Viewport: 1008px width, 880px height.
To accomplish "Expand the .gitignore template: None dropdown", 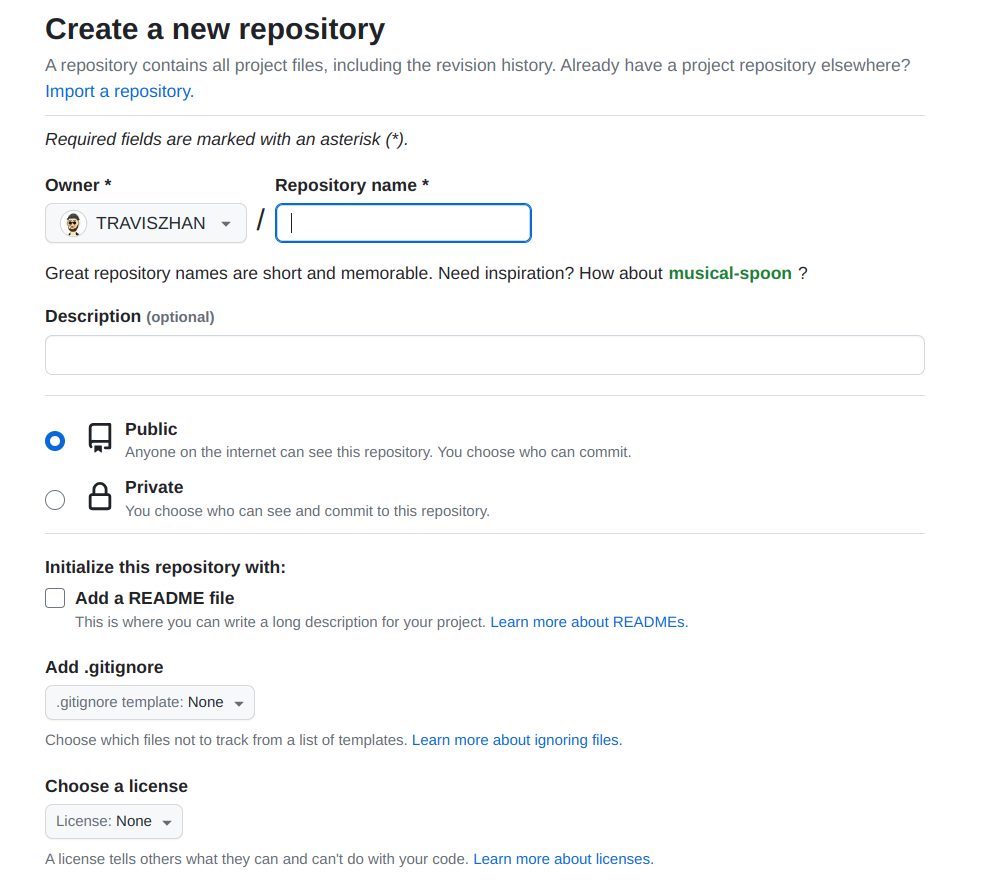I will coord(149,703).
